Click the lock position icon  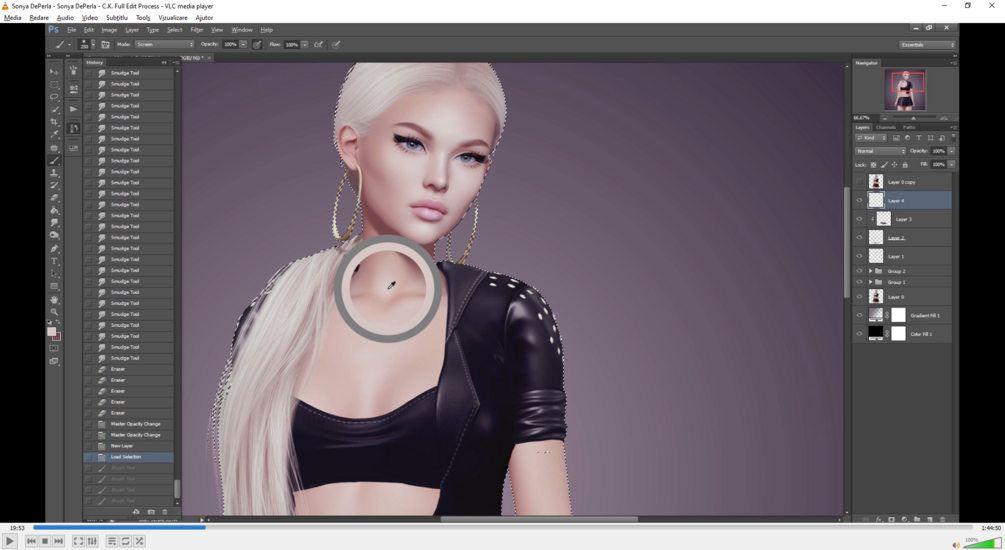point(894,165)
